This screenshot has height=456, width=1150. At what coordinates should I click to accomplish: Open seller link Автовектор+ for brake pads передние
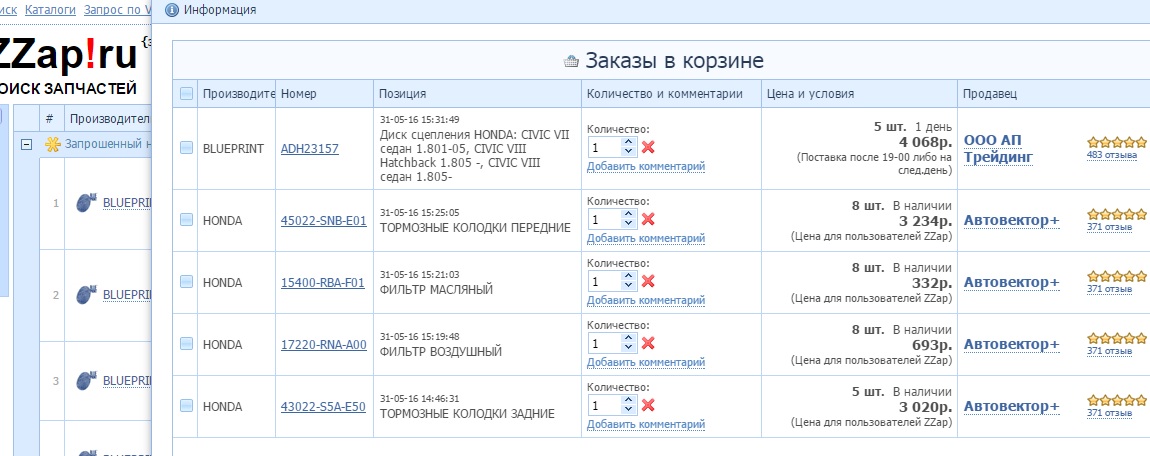[1011, 220]
